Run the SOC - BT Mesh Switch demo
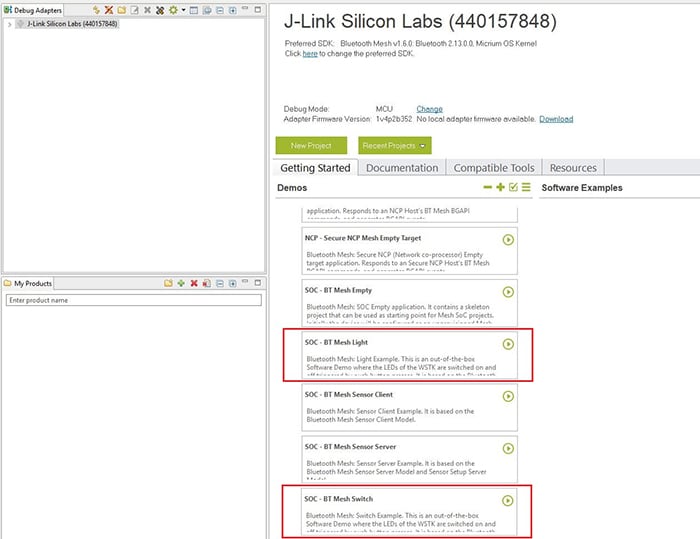Image resolution: width=700 pixels, height=539 pixels. (x=508, y=501)
